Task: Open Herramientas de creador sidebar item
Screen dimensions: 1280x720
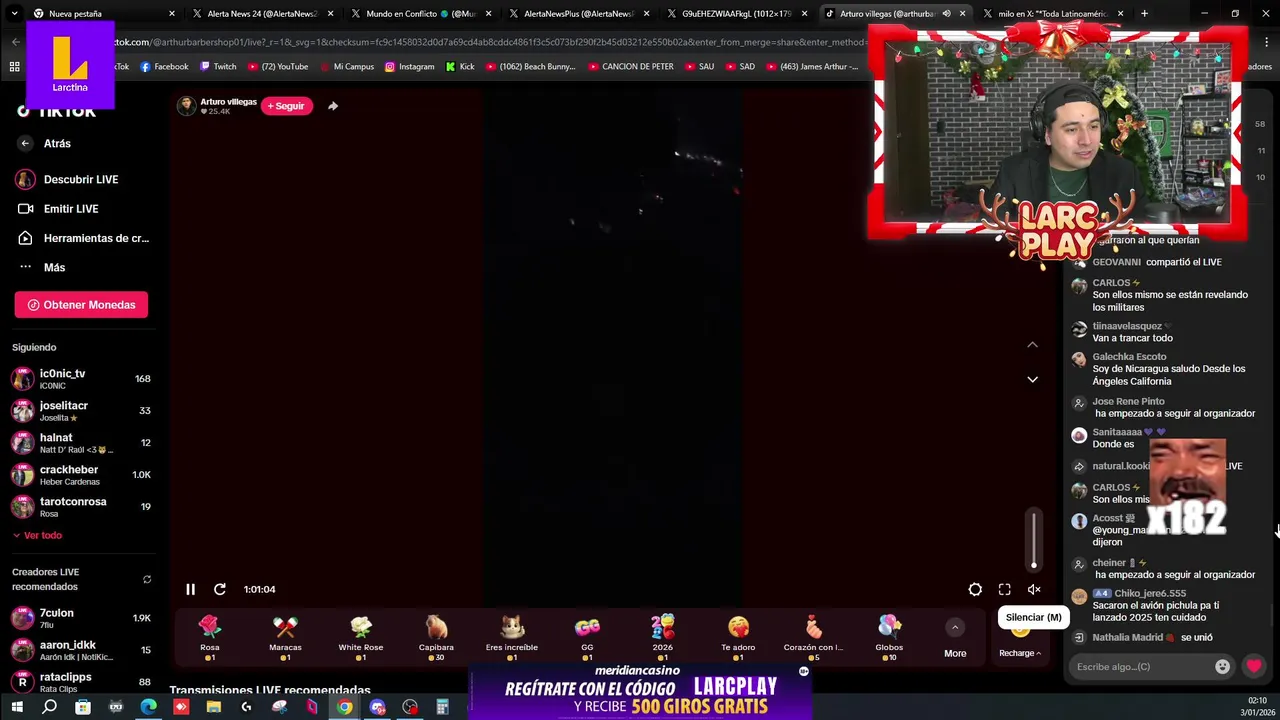Action: coord(82,238)
